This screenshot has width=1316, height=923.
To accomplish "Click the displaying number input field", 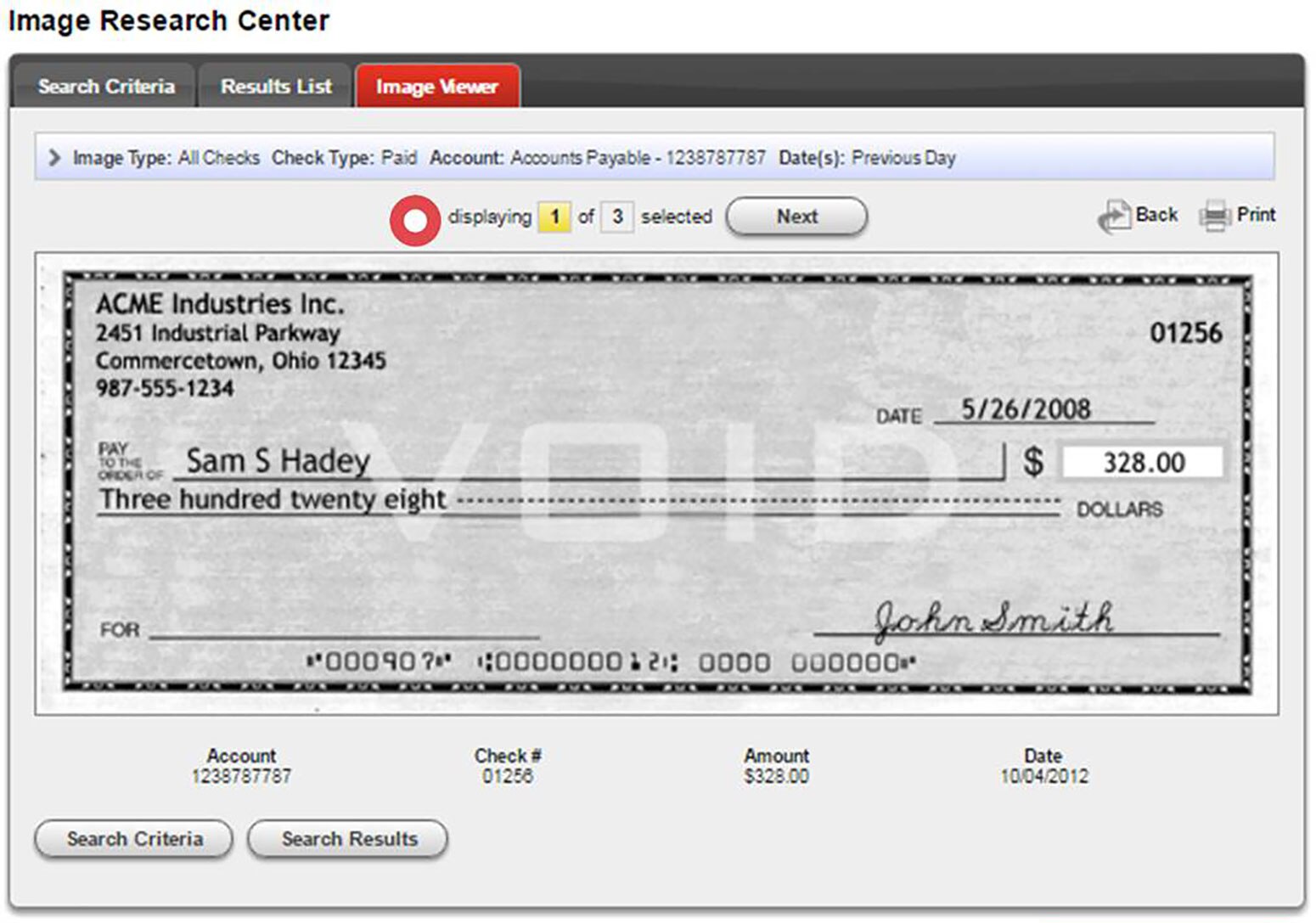I will 554,217.
